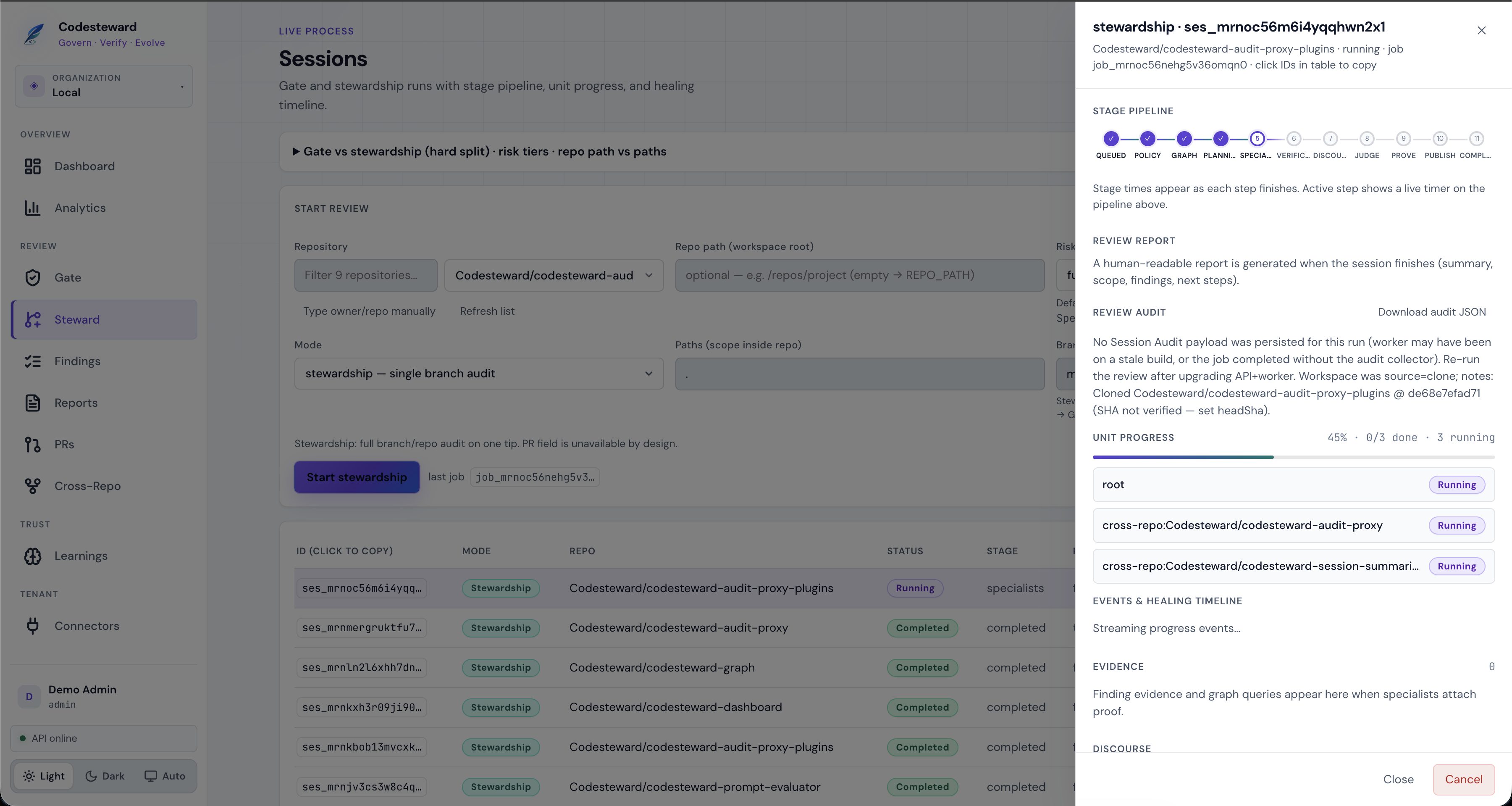
Task: Close the session detail panel with X
Action: tap(1481, 31)
